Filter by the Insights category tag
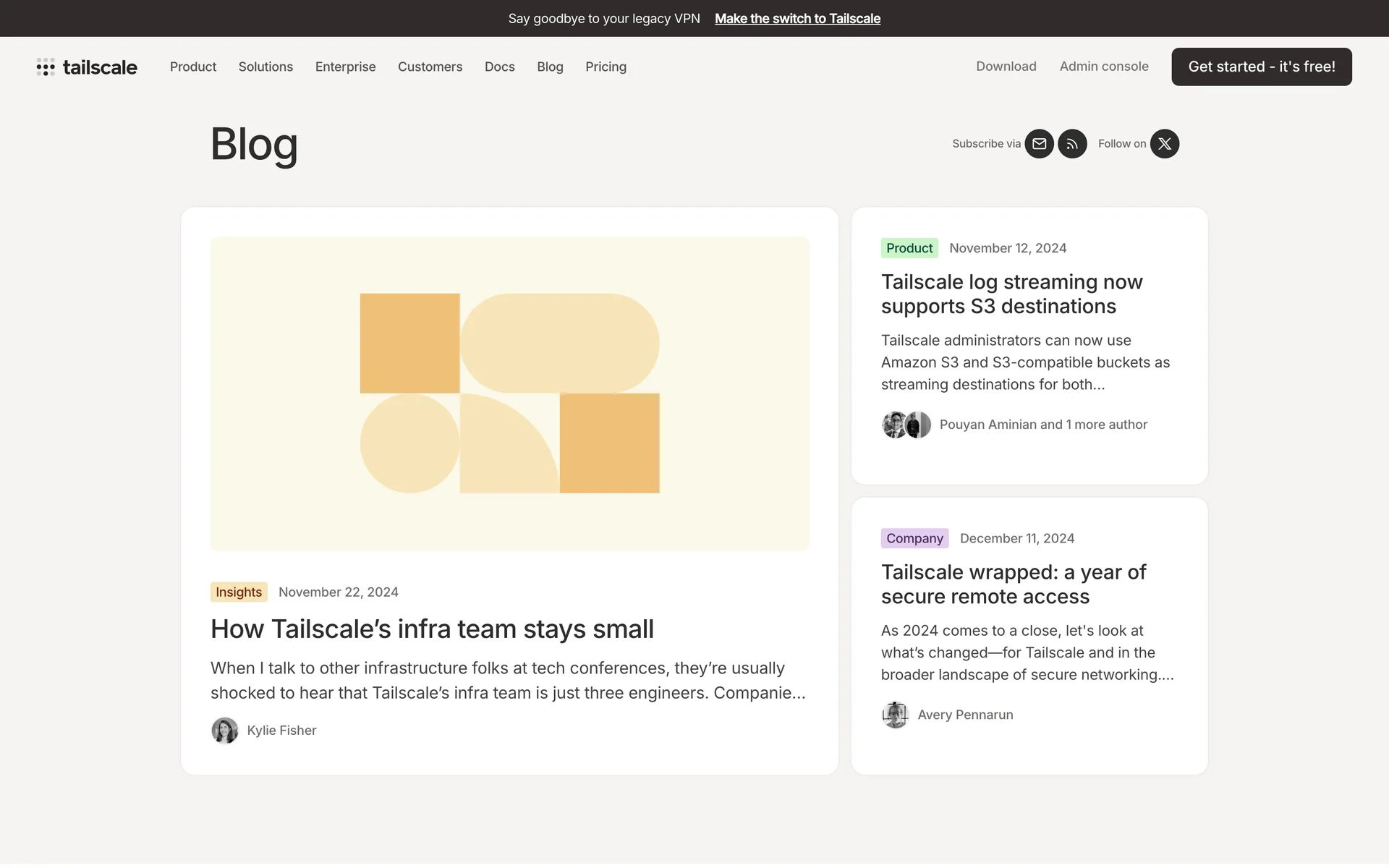1389x868 pixels. 239,592
